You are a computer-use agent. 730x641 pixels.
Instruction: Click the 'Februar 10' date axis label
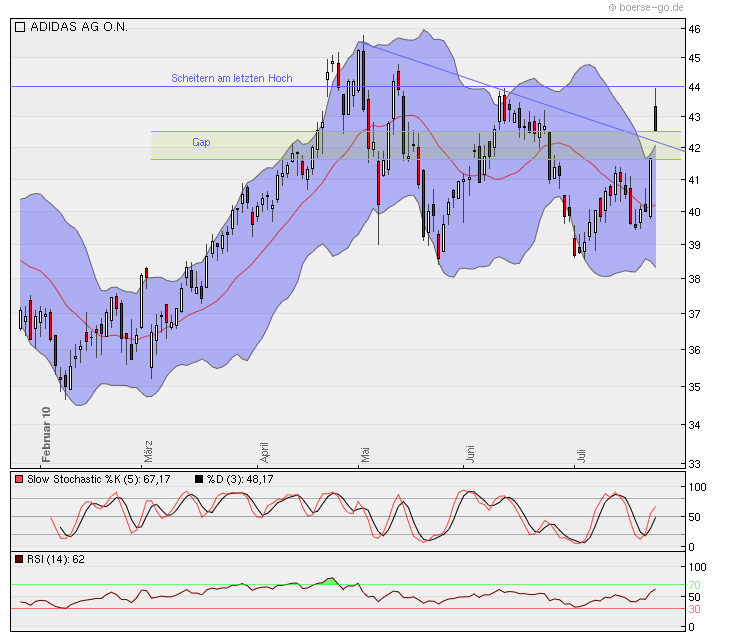pyautogui.click(x=45, y=434)
